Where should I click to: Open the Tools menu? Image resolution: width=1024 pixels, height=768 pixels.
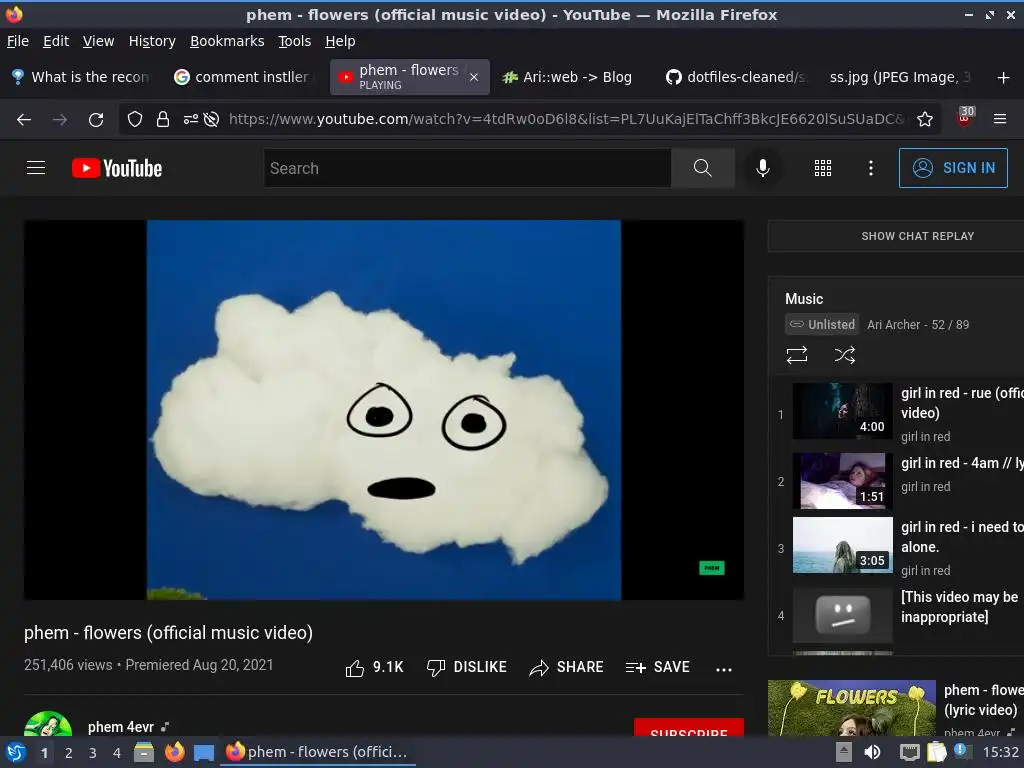[x=295, y=41]
